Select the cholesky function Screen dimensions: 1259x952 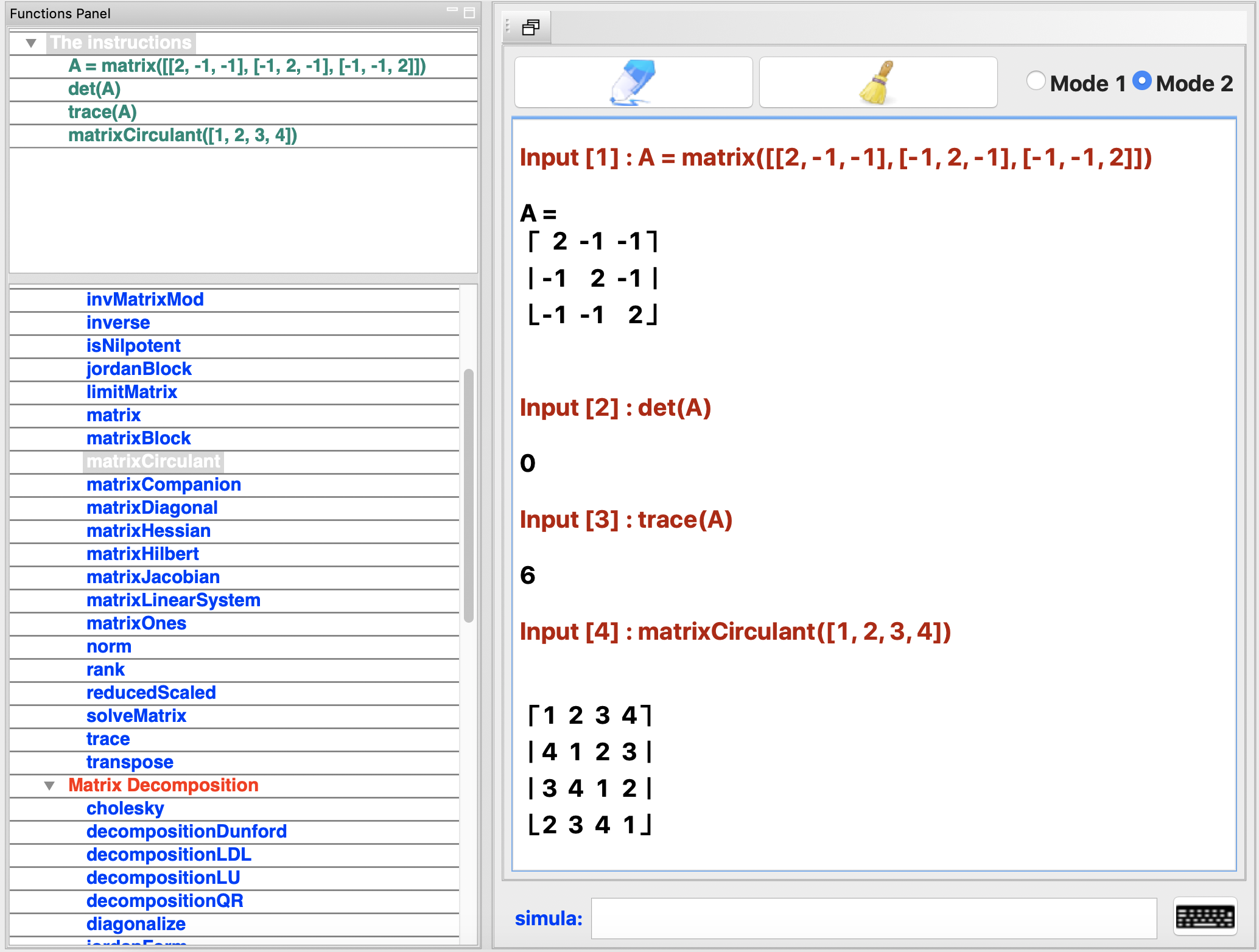click(x=125, y=808)
